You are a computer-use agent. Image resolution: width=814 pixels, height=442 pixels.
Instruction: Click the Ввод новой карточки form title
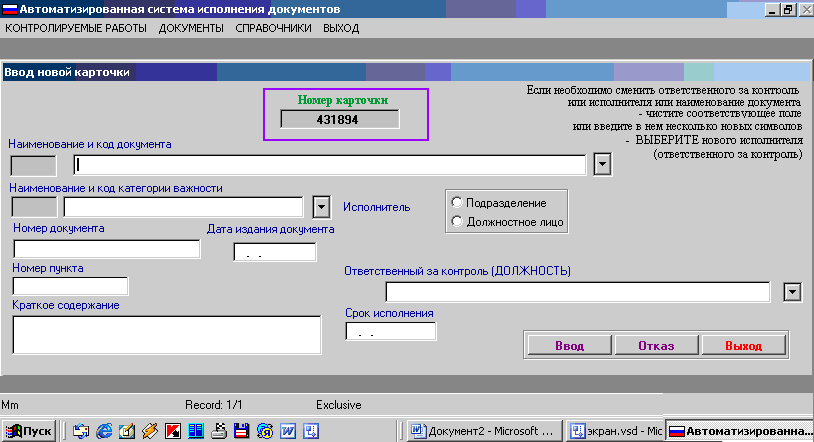(x=67, y=72)
